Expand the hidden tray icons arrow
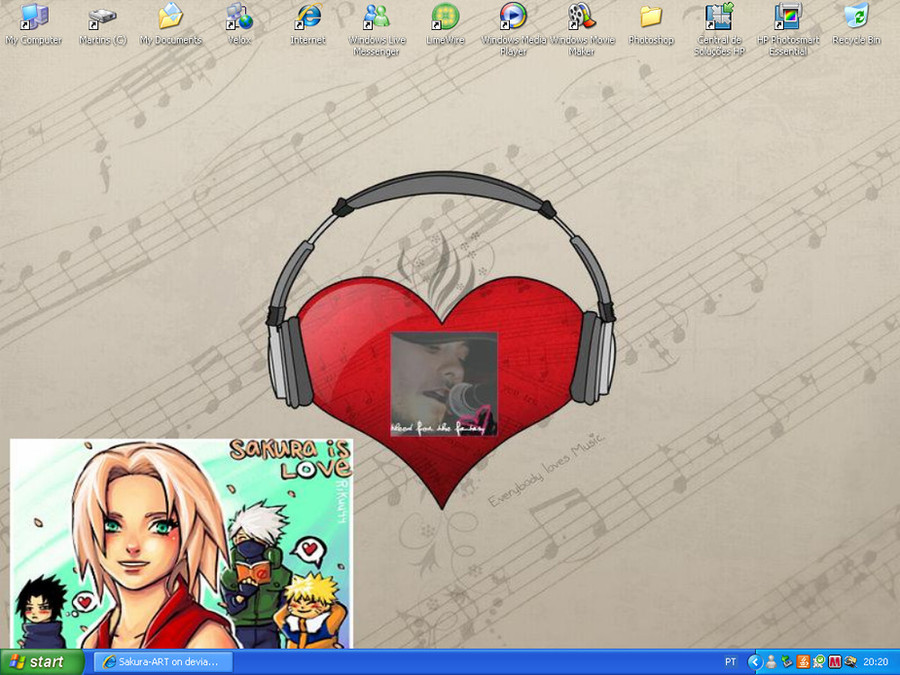The image size is (900, 675). click(755, 662)
